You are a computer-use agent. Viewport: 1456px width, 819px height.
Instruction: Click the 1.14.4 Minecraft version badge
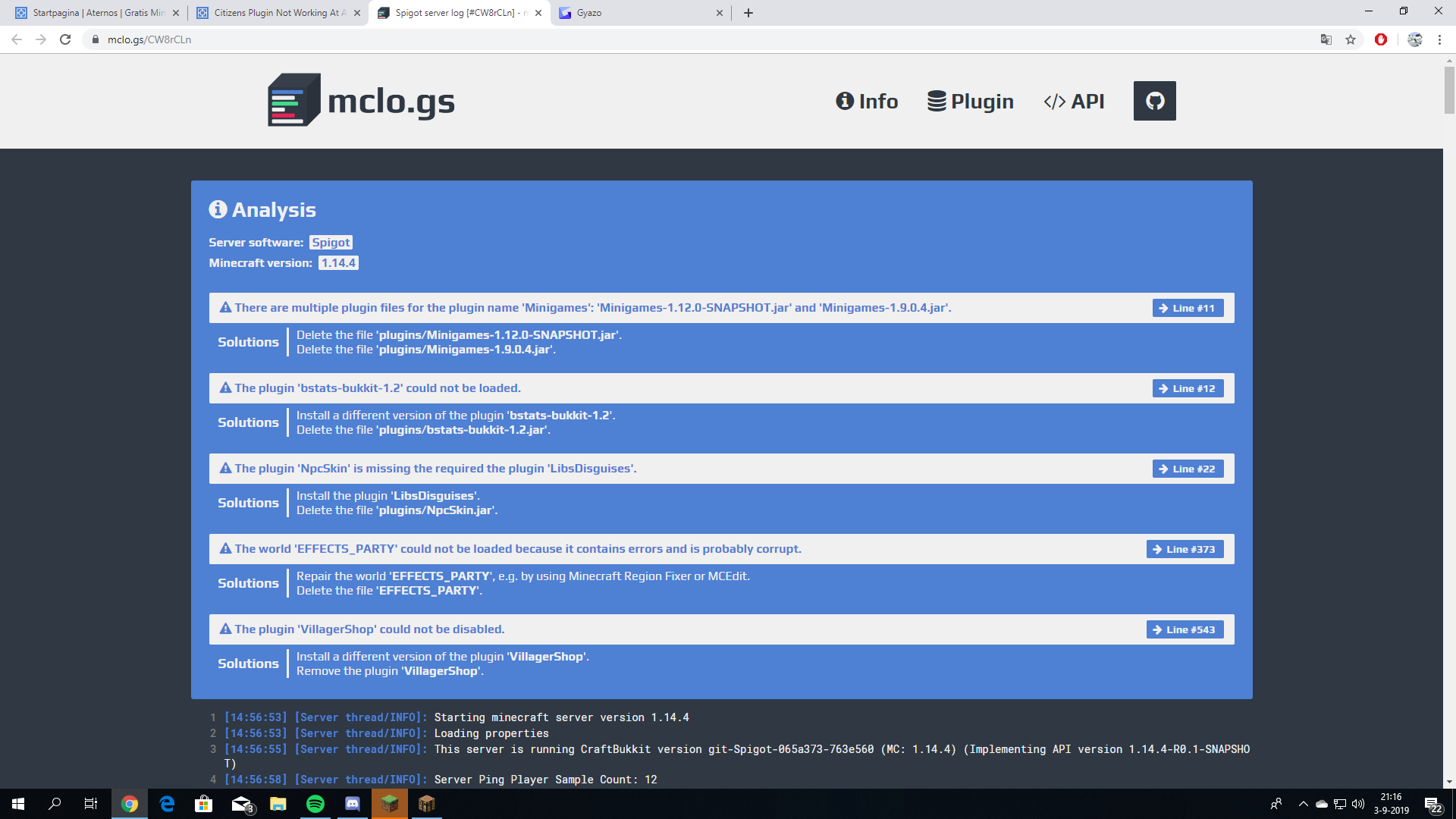pyautogui.click(x=338, y=263)
